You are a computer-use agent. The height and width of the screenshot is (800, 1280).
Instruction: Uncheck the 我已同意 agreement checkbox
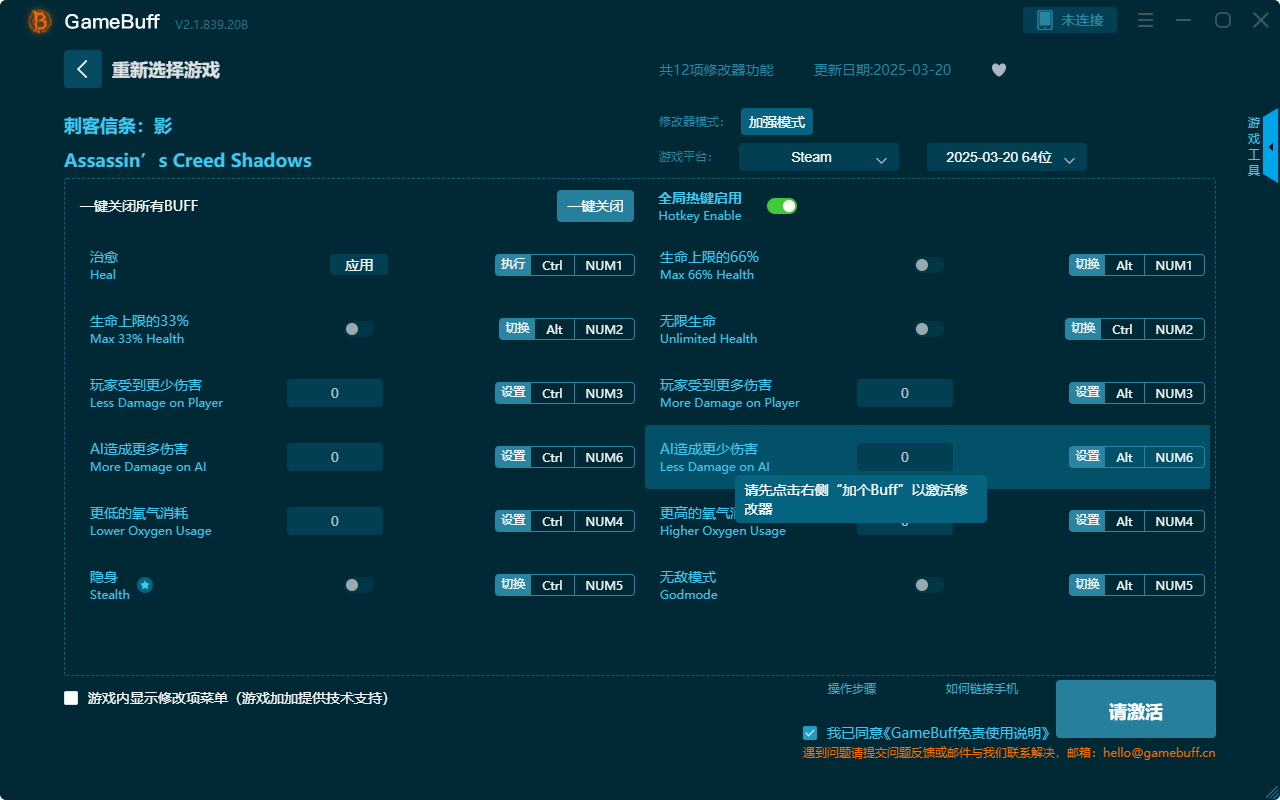point(810,732)
